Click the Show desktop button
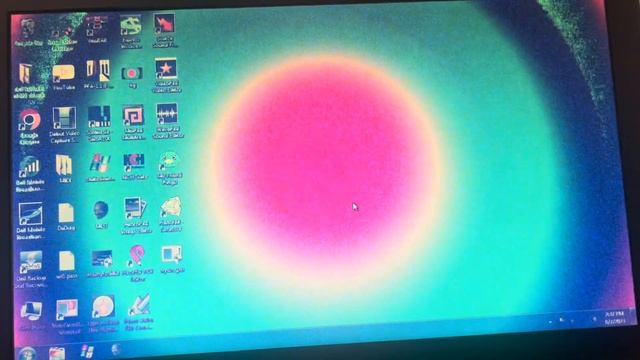 point(632,316)
